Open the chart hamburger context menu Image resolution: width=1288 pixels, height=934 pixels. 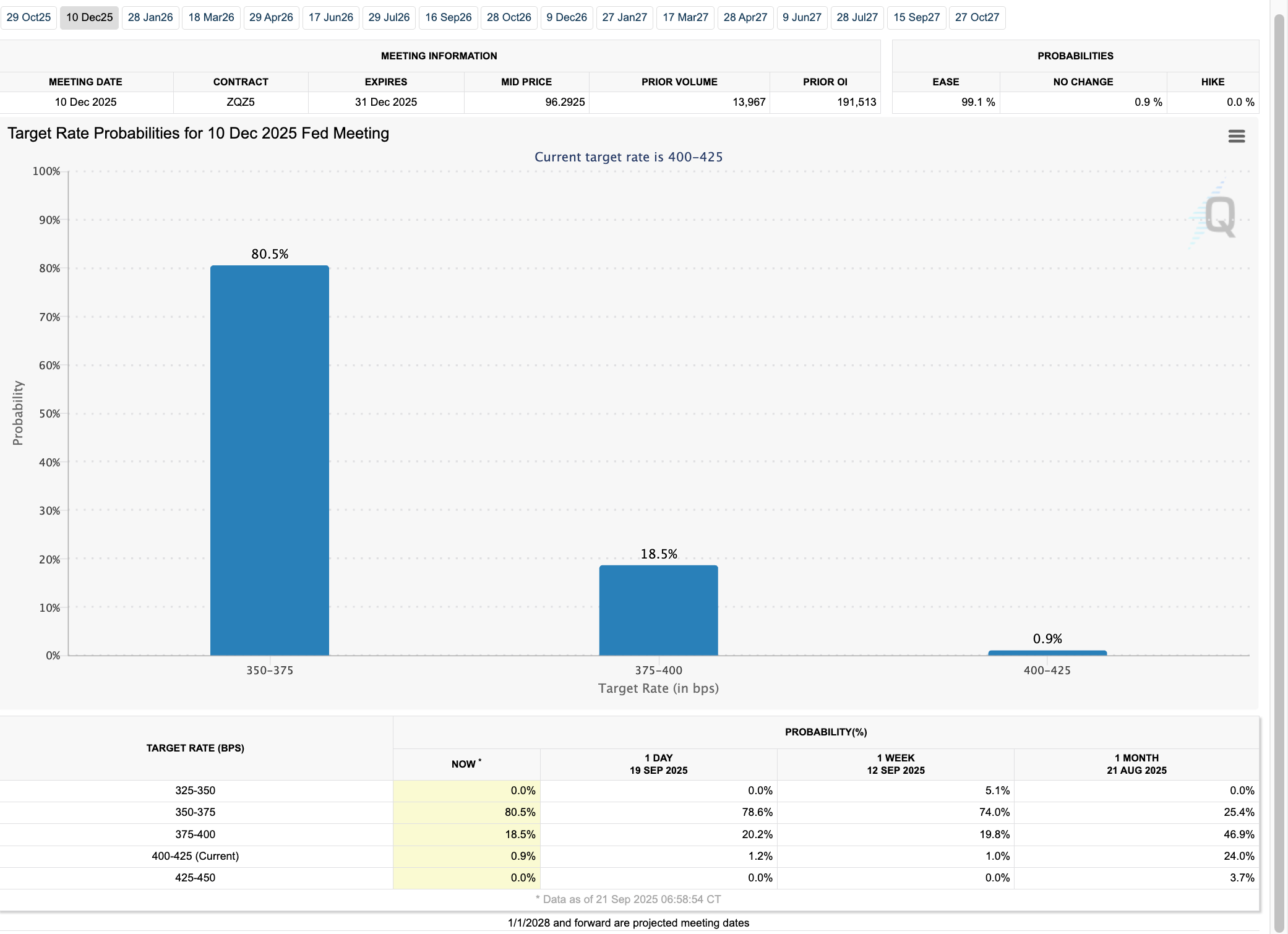(1236, 136)
